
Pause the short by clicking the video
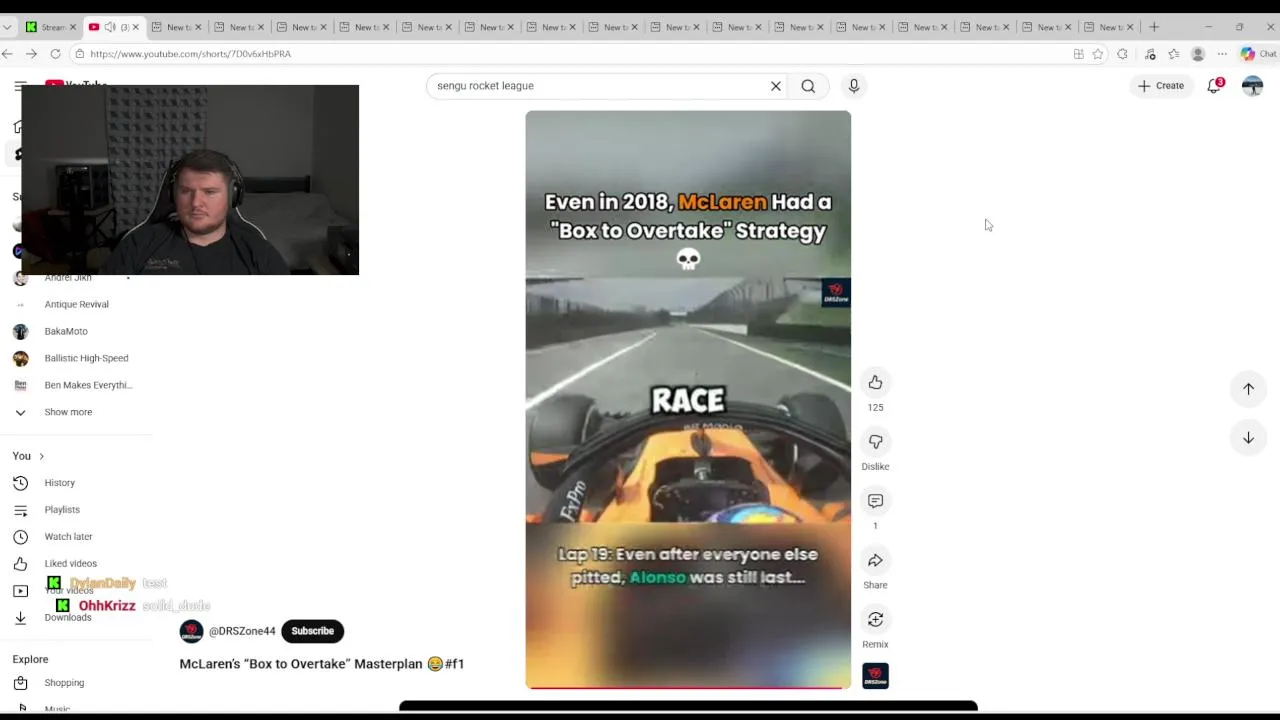688,400
